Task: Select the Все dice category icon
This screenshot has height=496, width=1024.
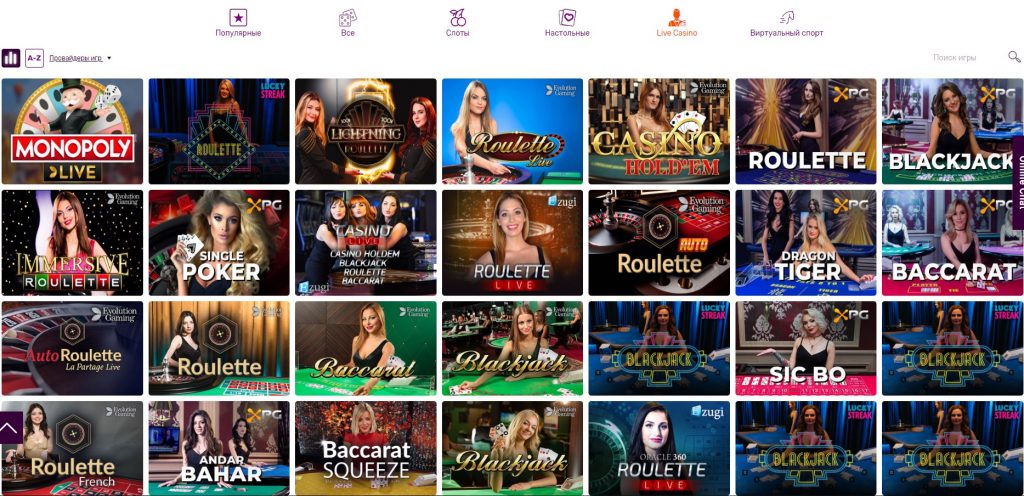Action: [347, 23]
